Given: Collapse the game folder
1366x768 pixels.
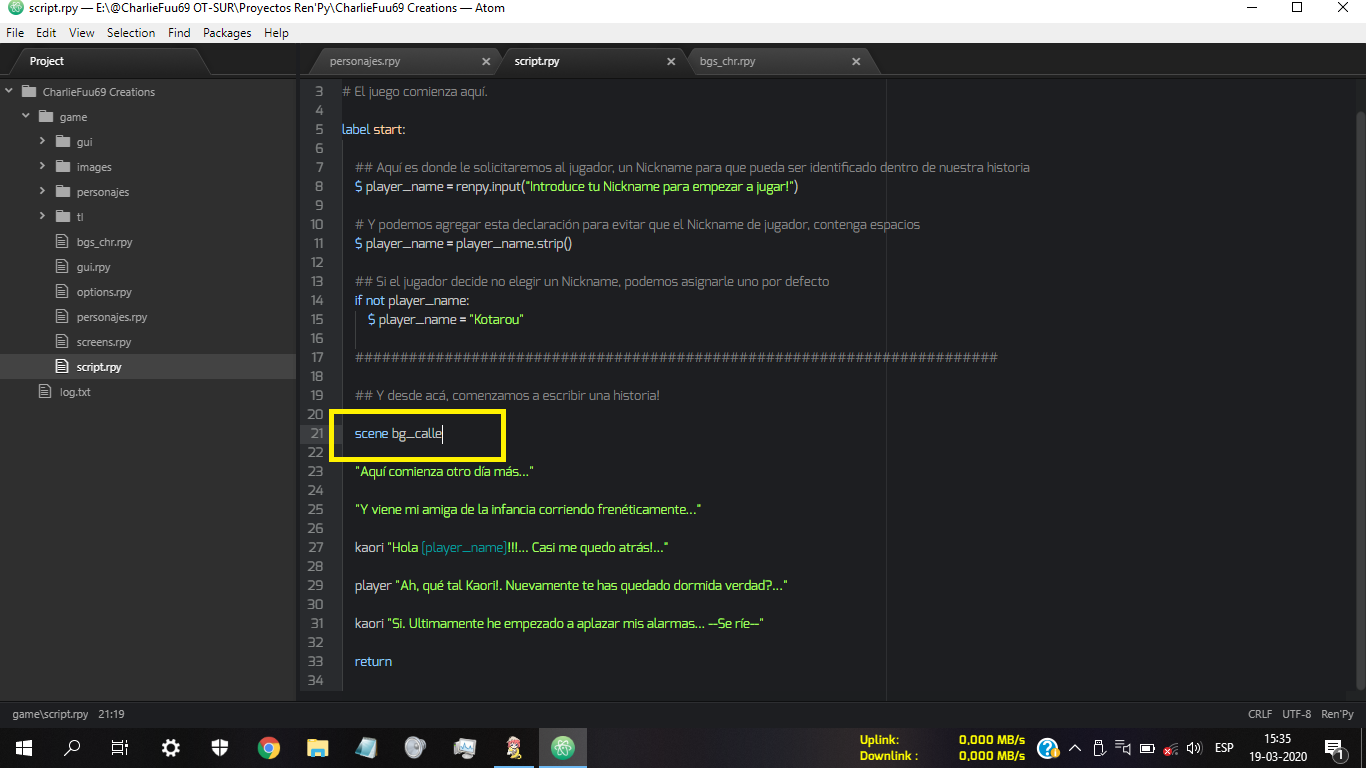Looking at the screenshot, I should coord(26,117).
